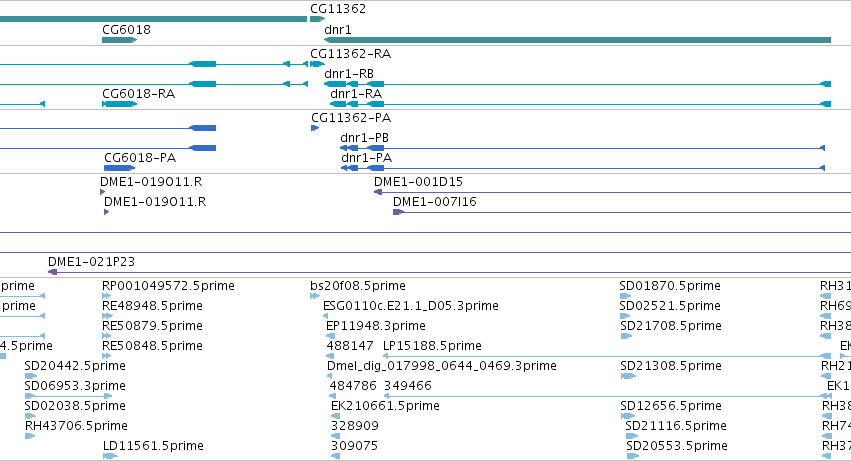Click the SD21708.5prime EST label
Viewport: 851px width, 461px height.
pos(671,326)
